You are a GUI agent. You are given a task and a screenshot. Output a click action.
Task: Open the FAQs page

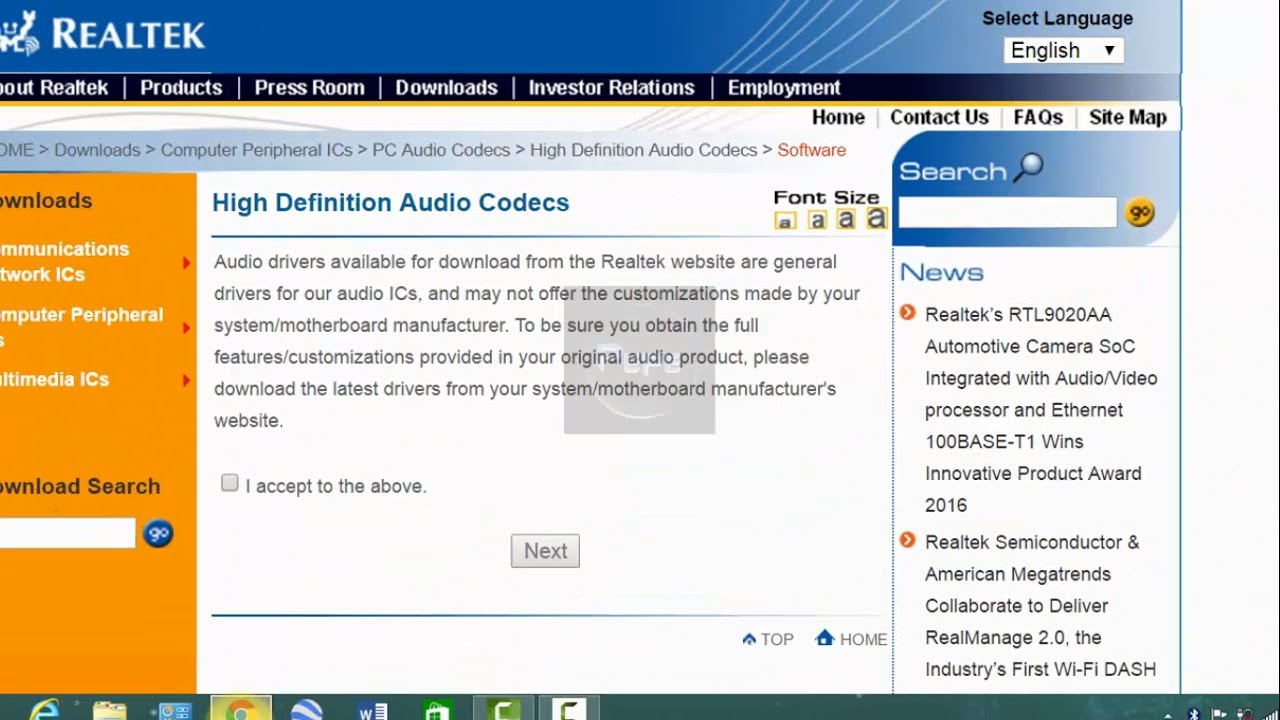[1038, 117]
